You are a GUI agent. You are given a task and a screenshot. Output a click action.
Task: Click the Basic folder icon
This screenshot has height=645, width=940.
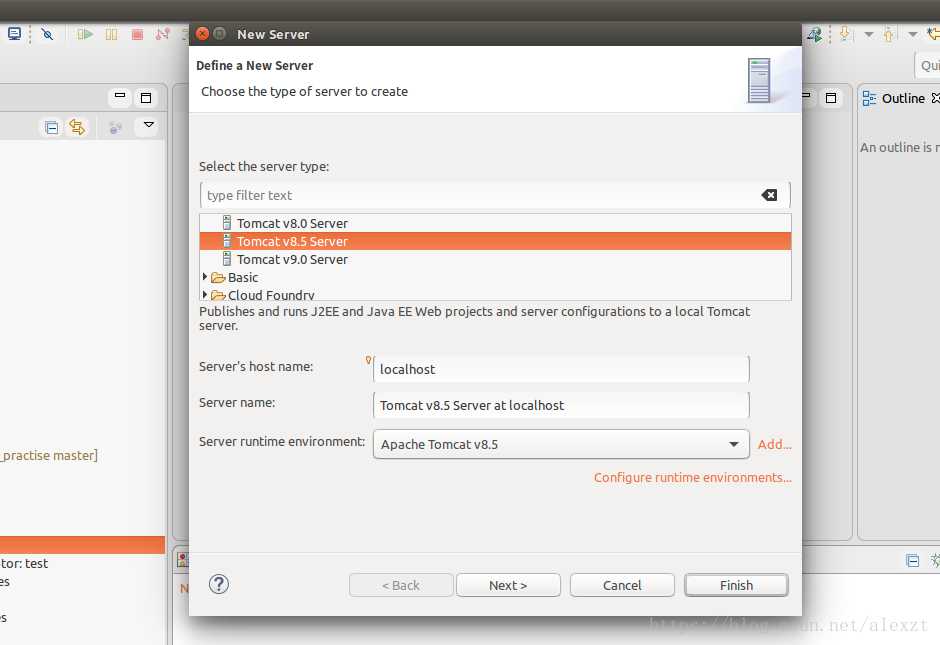(218, 278)
